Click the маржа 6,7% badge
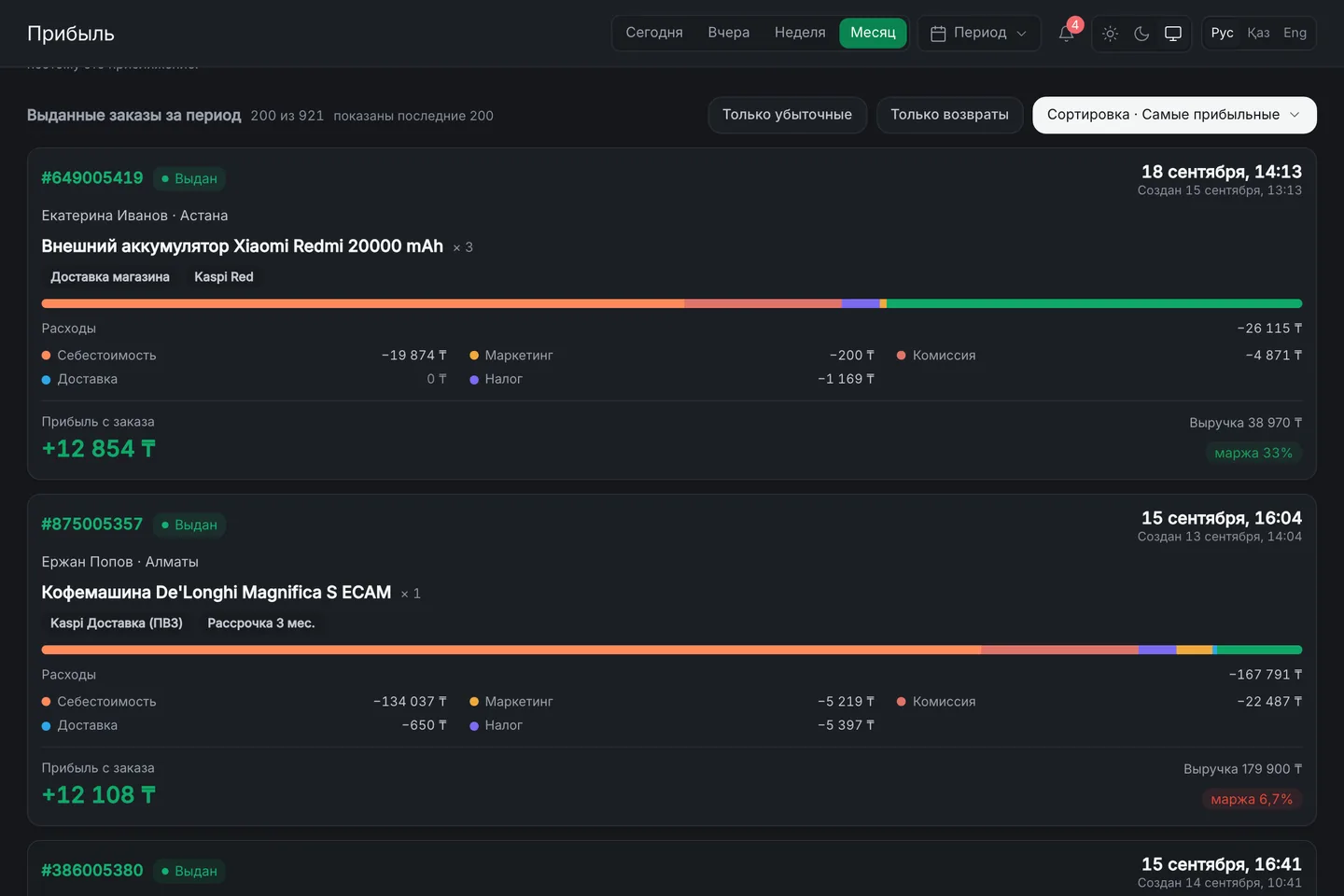The width and height of the screenshot is (1344, 896). tap(1252, 799)
